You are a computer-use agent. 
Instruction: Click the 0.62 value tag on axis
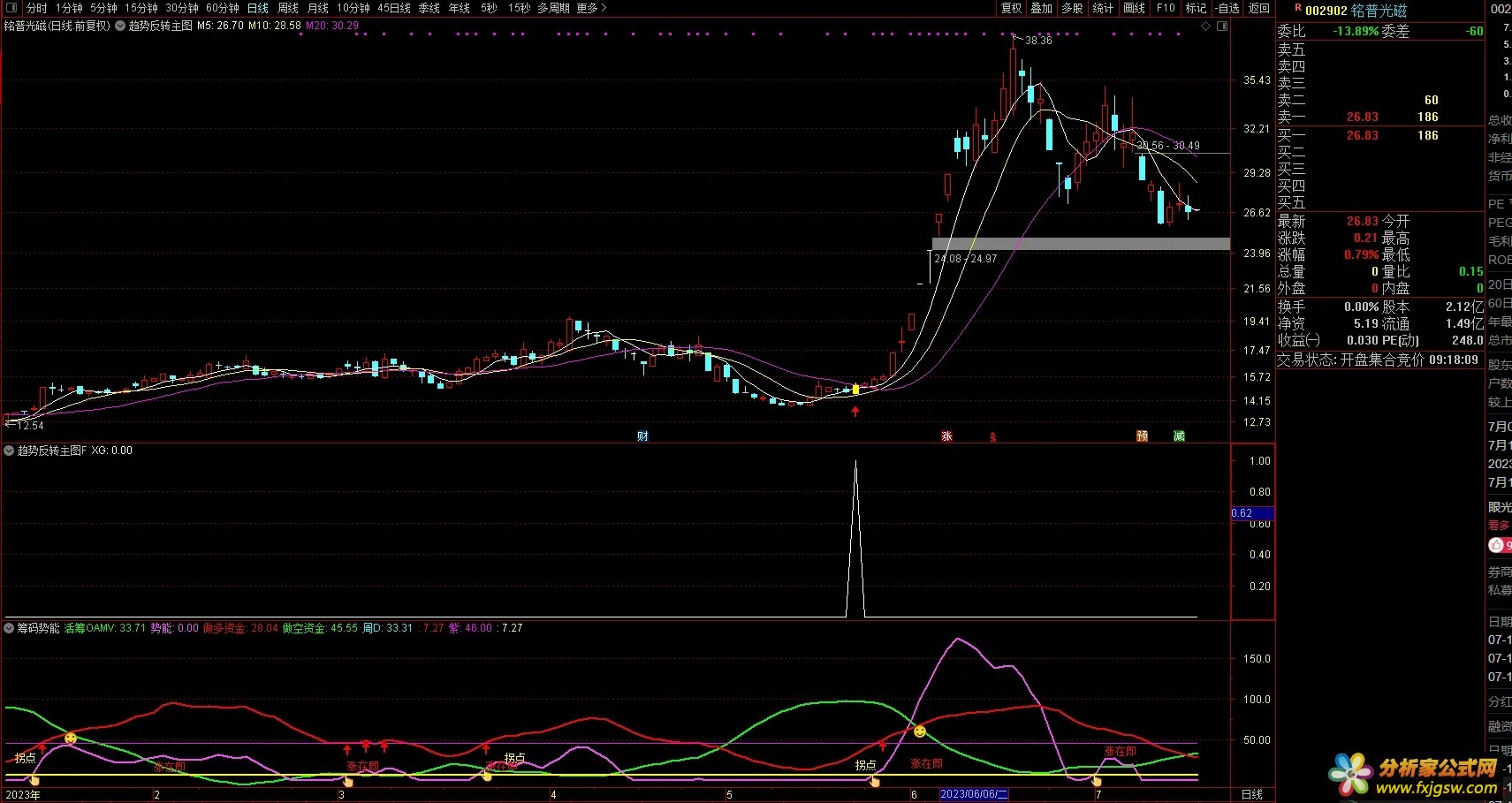pyautogui.click(x=1251, y=513)
